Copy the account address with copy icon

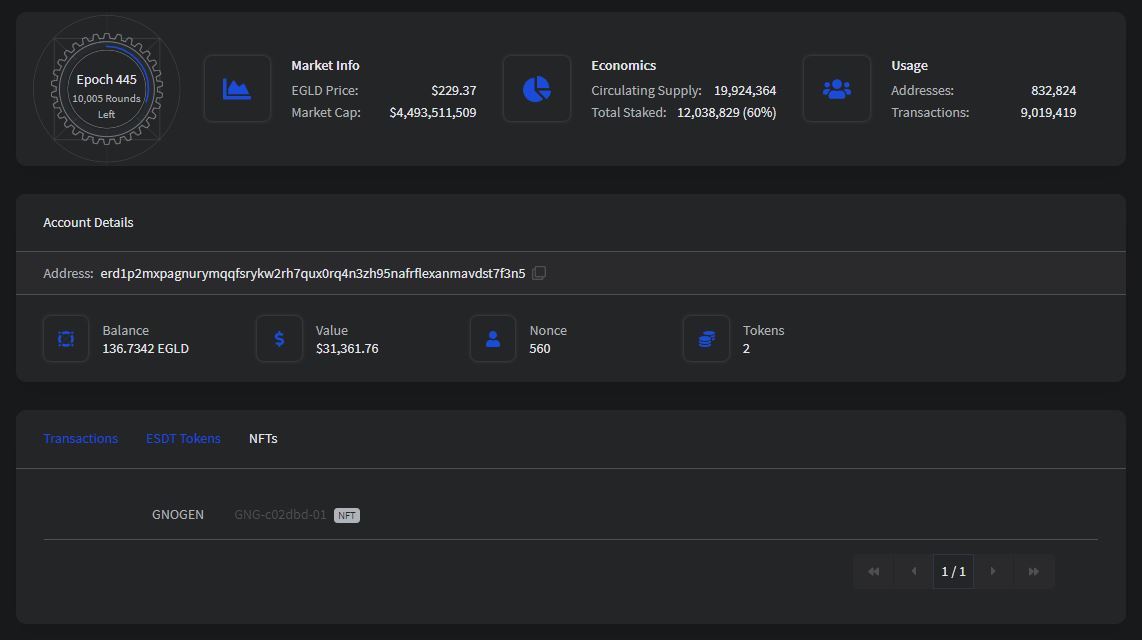pos(539,273)
